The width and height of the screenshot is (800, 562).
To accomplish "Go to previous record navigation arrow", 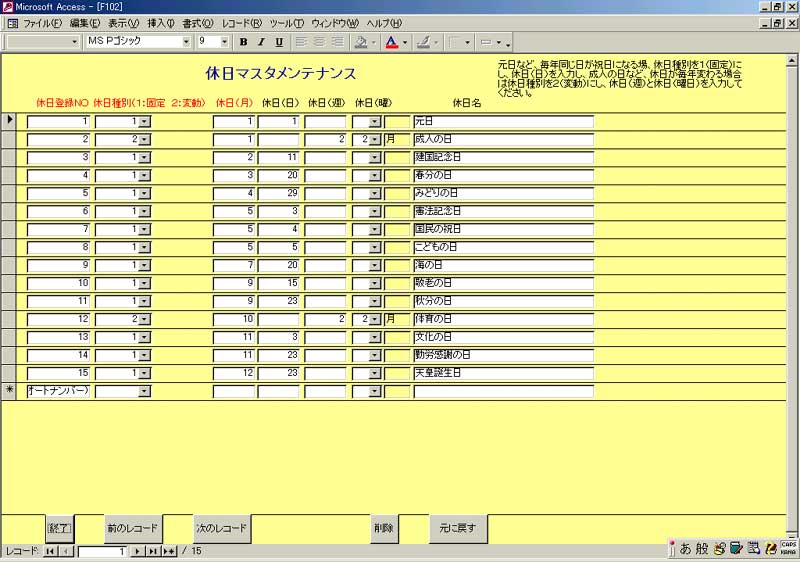I will (x=66, y=551).
